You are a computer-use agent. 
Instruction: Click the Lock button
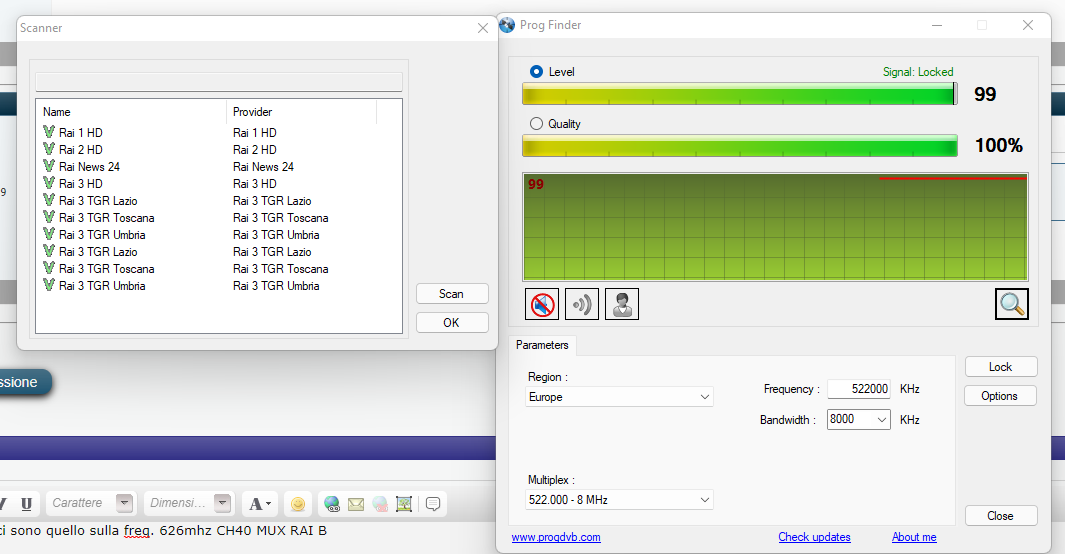(1000, 367)
